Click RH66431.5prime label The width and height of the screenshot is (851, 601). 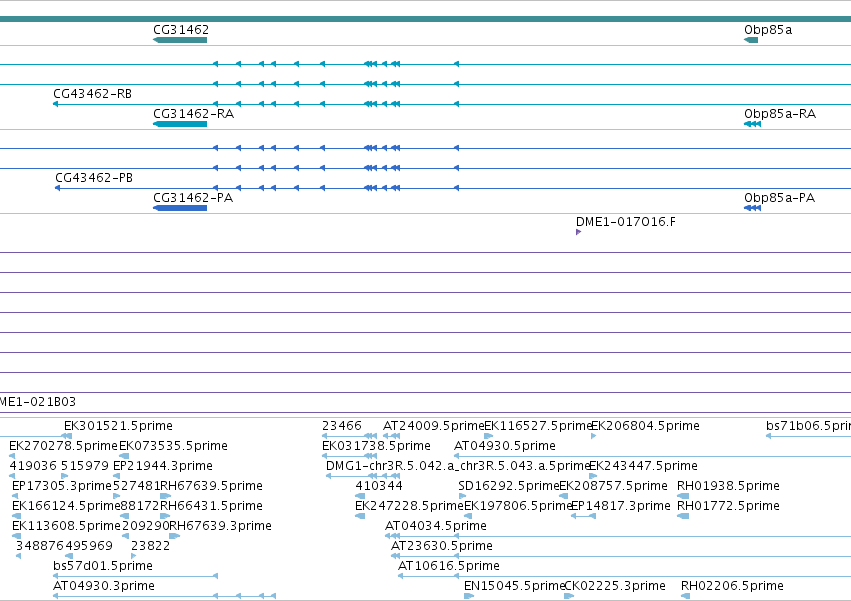pyautogui.click(x=212, y=506)
